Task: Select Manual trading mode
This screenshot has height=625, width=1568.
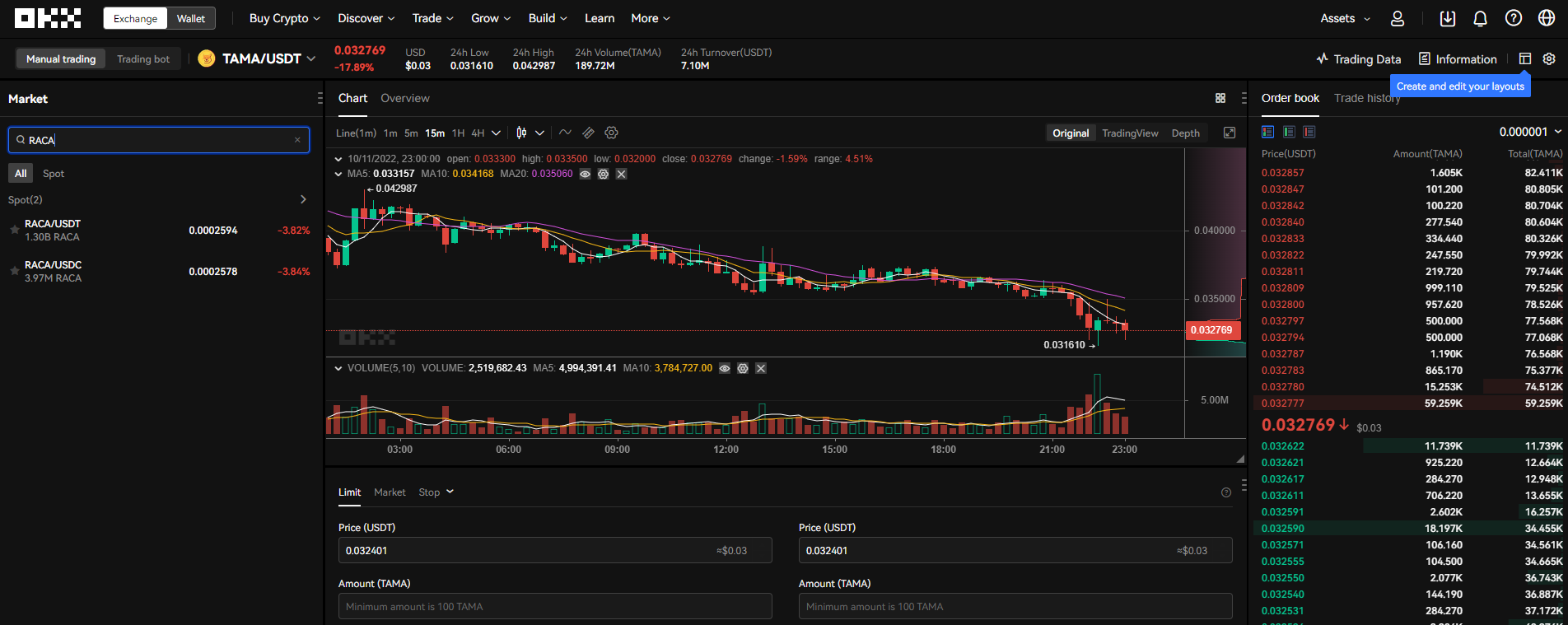Action: [61, 58]
